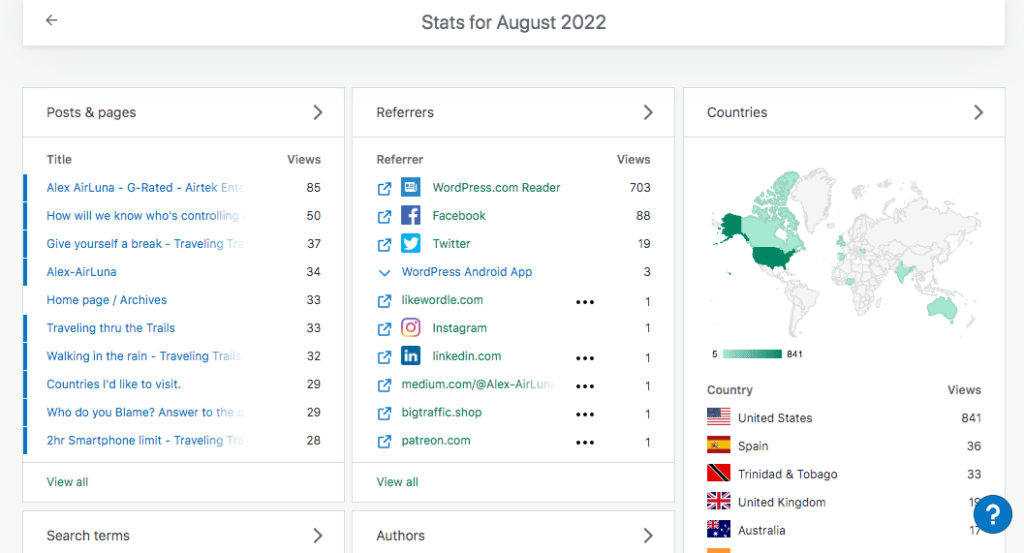Expand the Referrers panel using its chevron
The image size is (1024, 553).
pos(648,113)
